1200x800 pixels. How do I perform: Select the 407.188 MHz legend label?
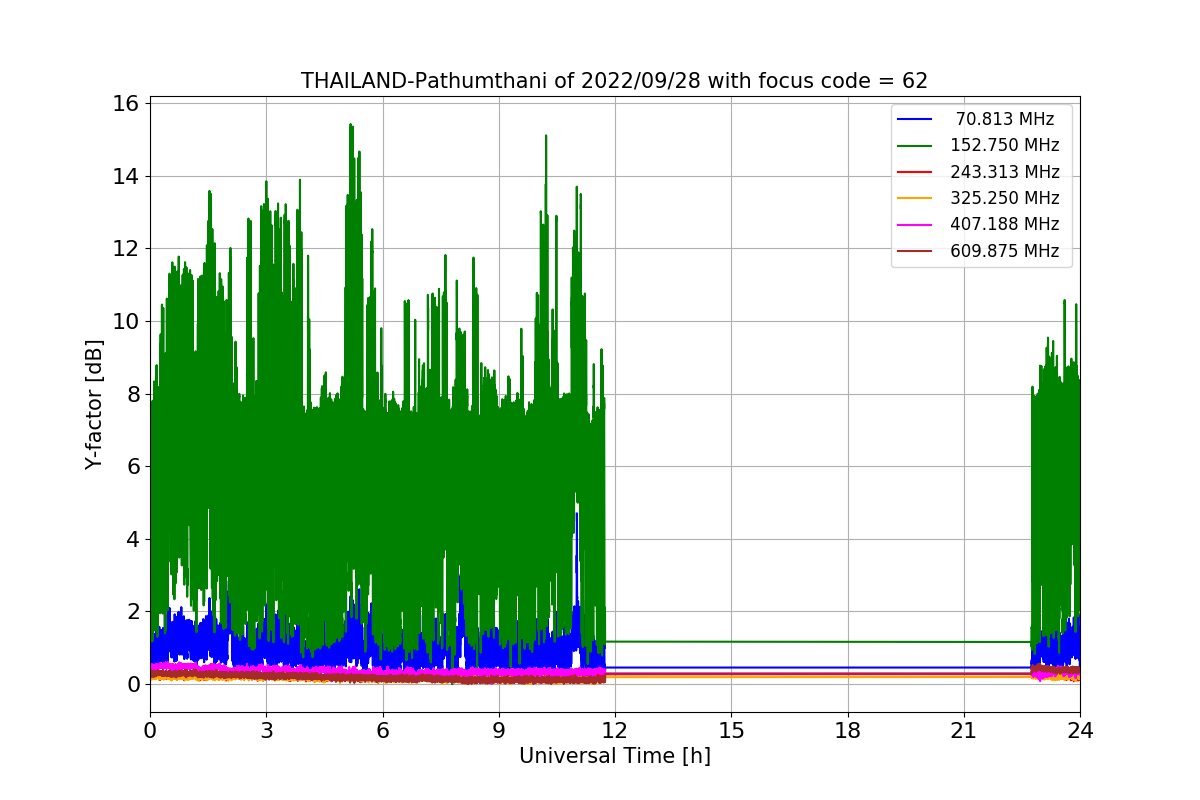coord(1005,224)
